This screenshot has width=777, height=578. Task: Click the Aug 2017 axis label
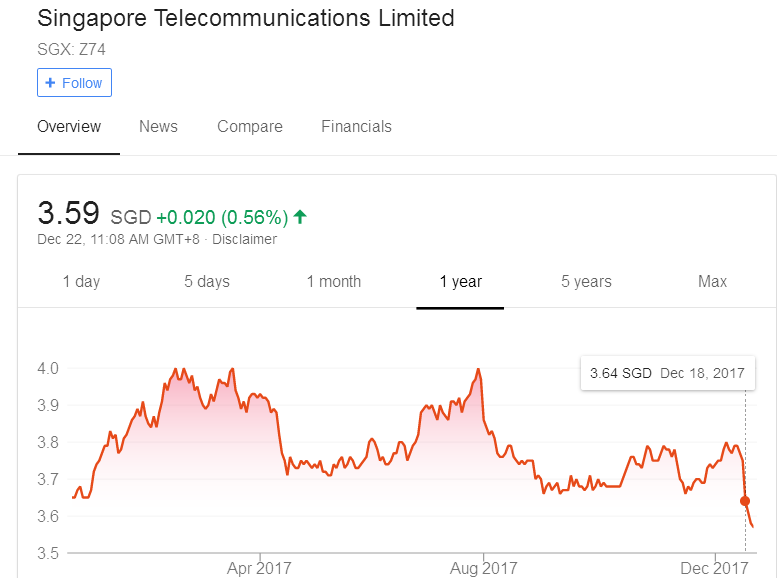pyautogui.click(x=484, y=568)
